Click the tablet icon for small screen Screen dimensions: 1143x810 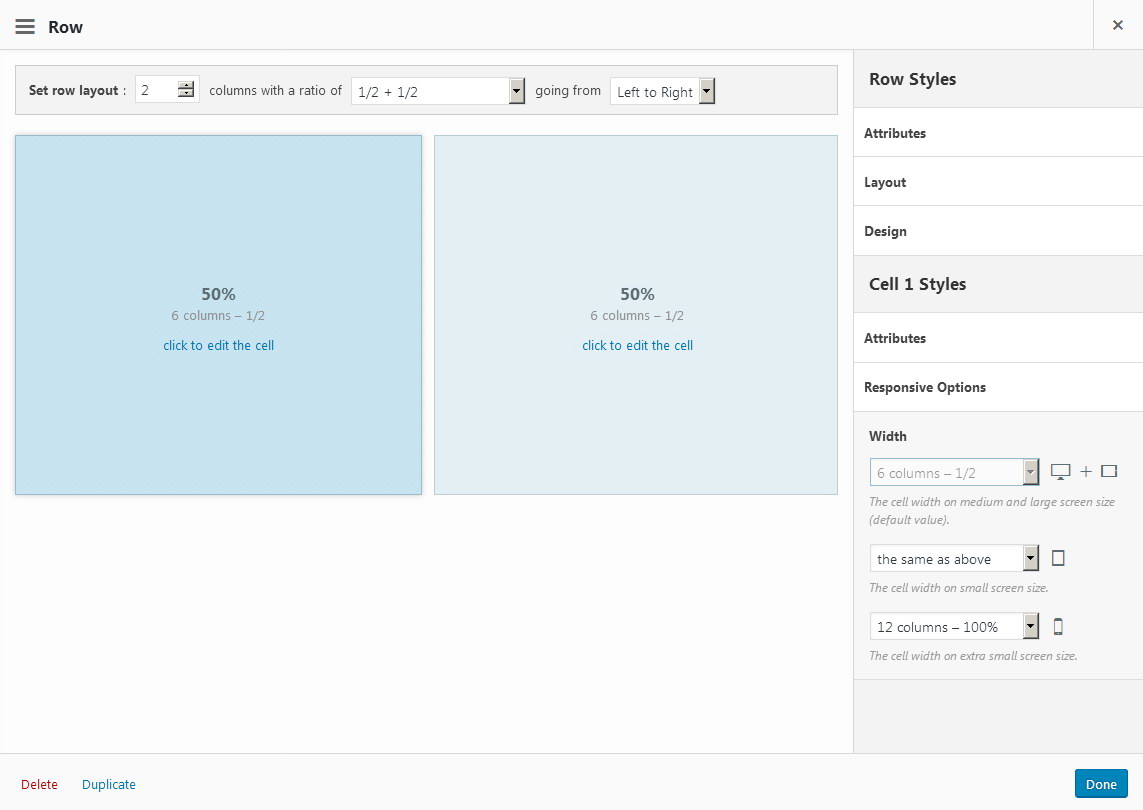[1058, 558]
